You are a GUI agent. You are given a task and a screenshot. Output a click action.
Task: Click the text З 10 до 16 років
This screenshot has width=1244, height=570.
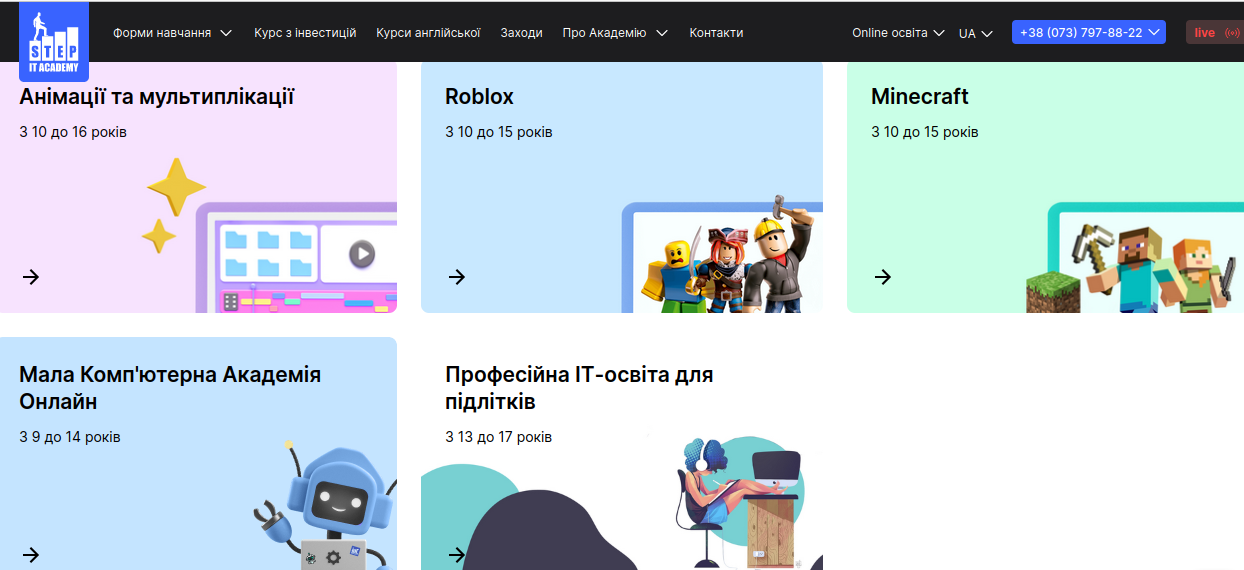coord(73,132)
